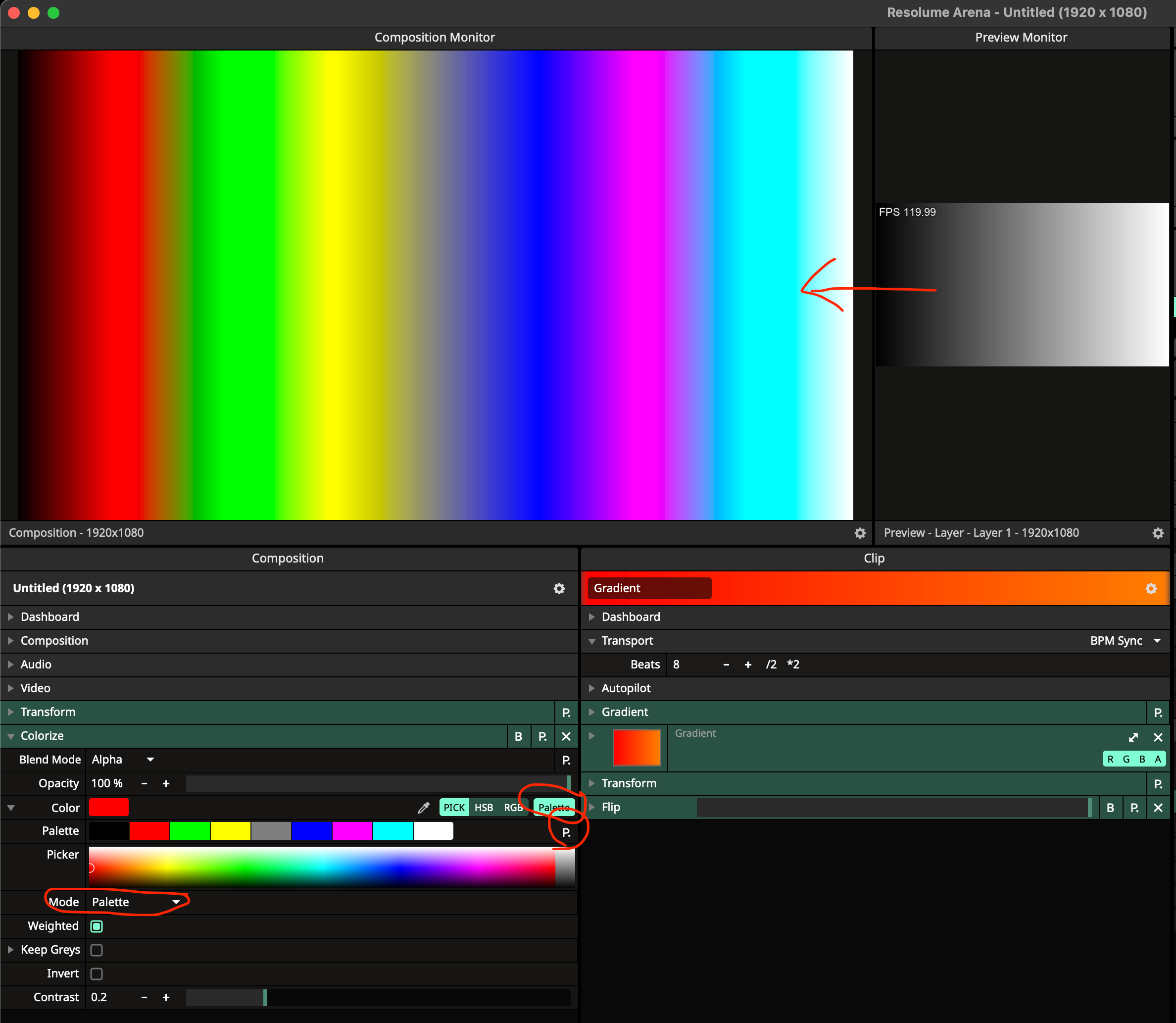The width and height of the screenshot is (1176, 1023).
Task: Switch color mode to HSB tab
Action: click(483, 807)
